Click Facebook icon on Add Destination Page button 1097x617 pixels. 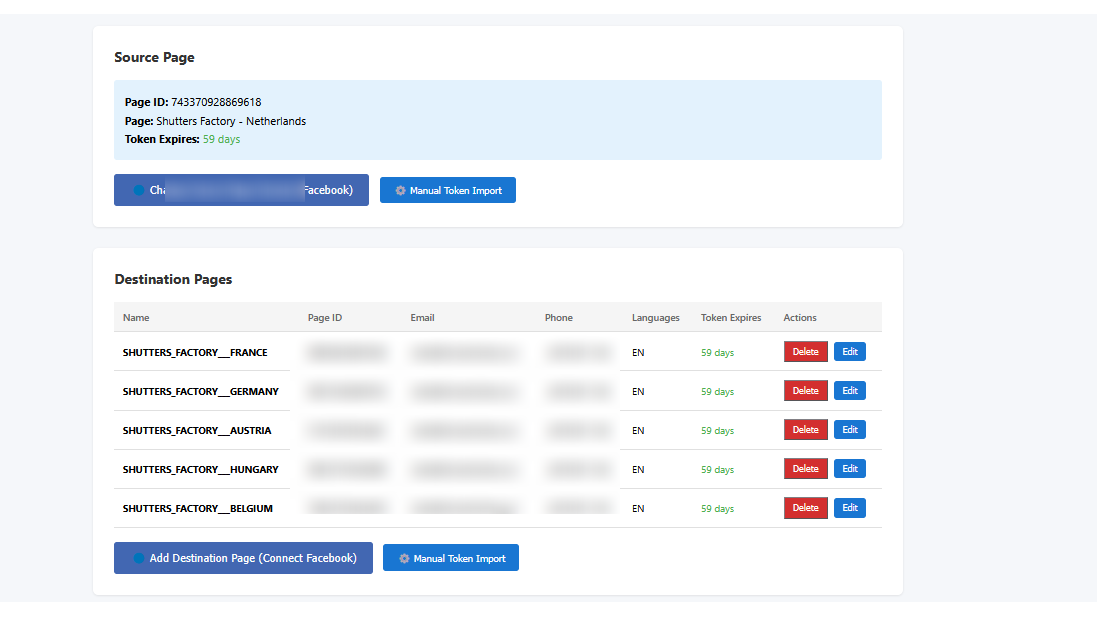[x=139, y=558]
